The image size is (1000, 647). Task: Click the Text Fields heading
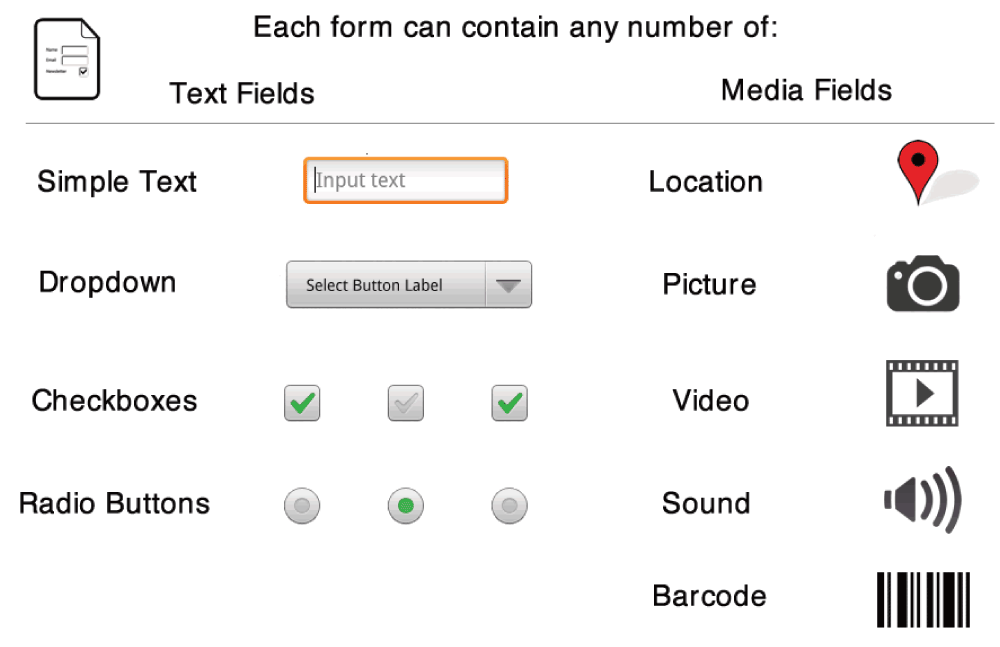coord(242,94)
